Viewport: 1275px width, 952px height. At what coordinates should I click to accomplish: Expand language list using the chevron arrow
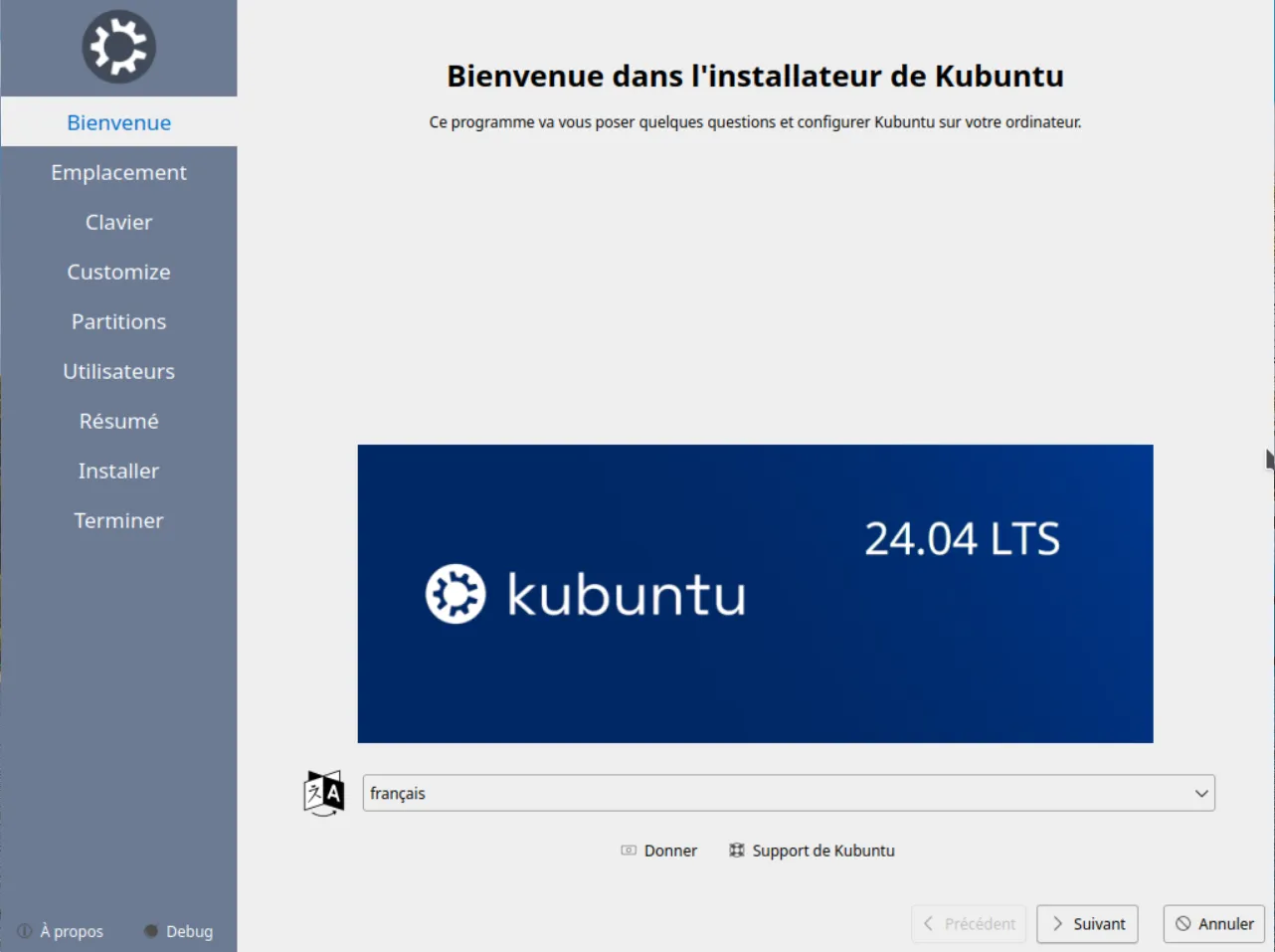(1201, 793)
